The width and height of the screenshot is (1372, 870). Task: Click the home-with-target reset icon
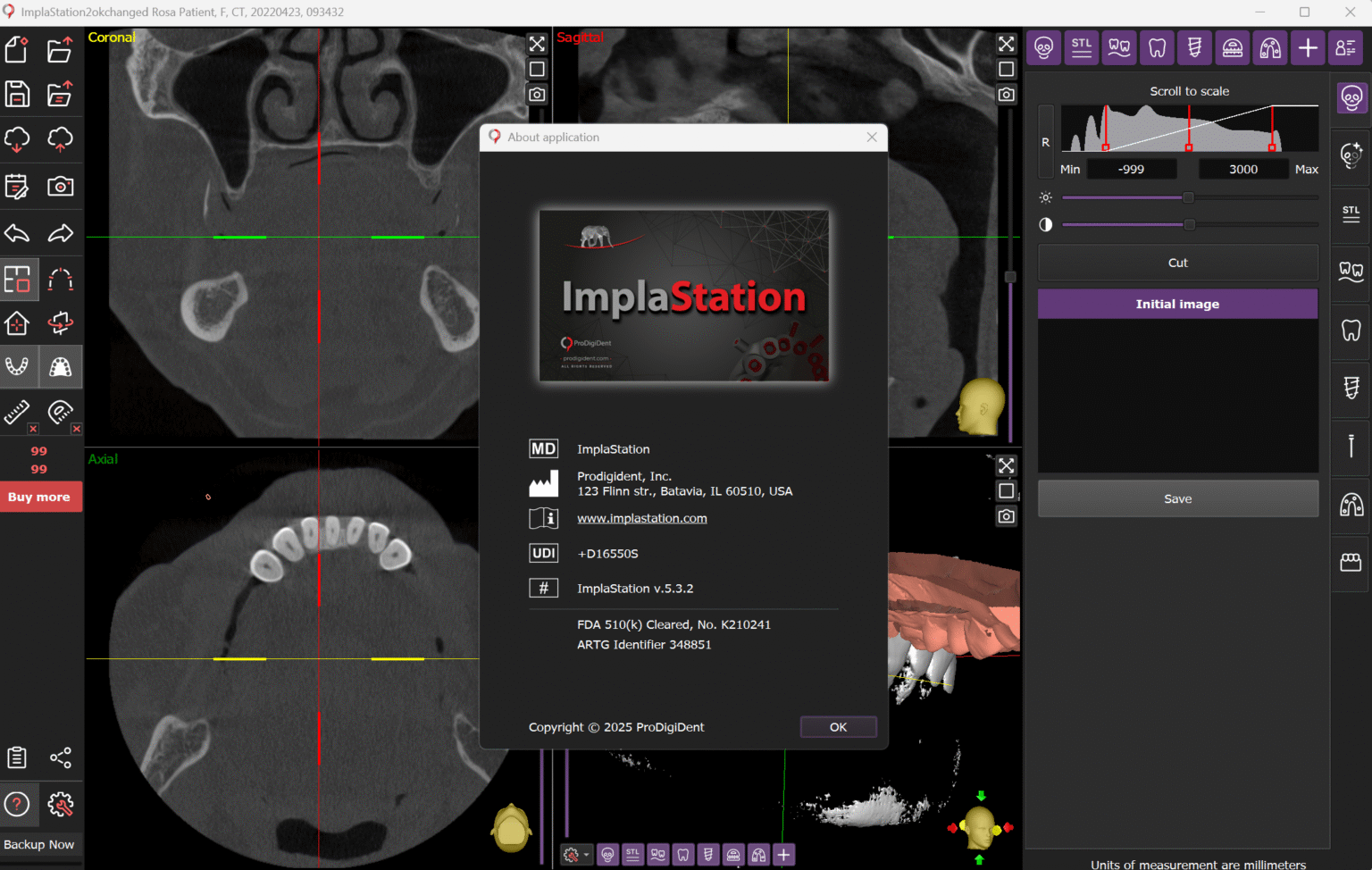[17, 322]
